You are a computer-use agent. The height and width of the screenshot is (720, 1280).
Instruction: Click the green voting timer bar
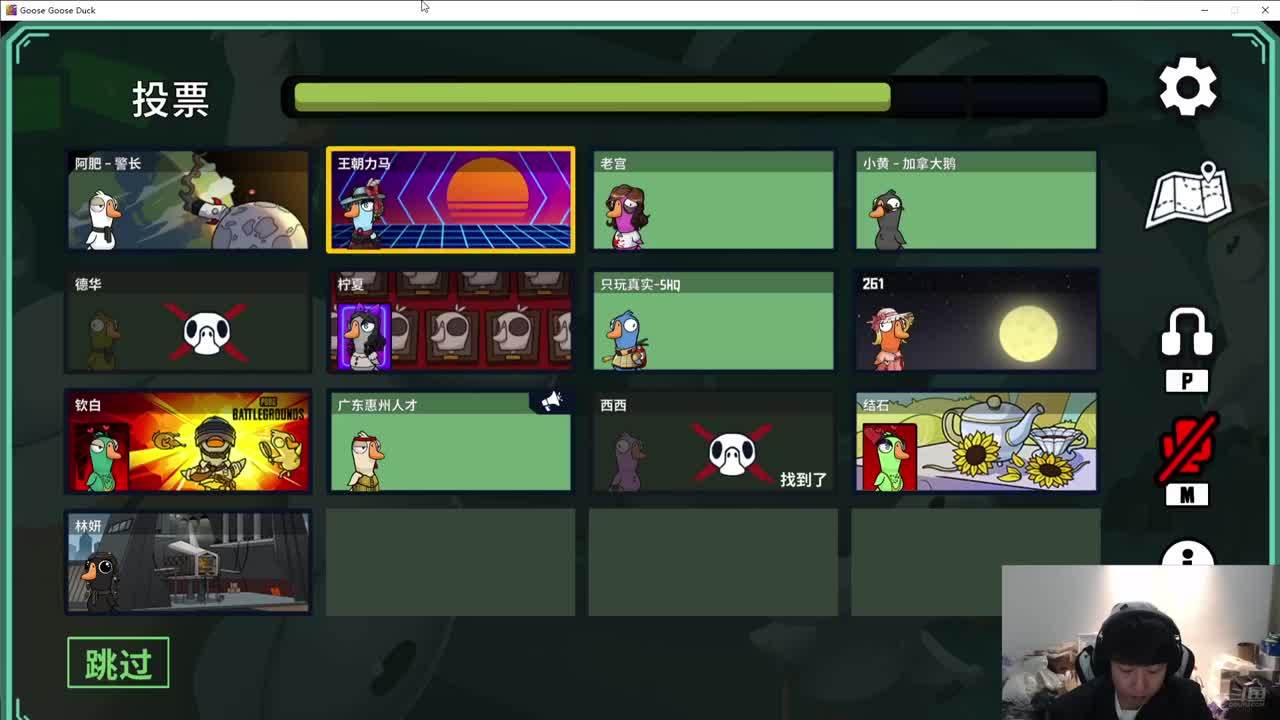coord(592,97)
